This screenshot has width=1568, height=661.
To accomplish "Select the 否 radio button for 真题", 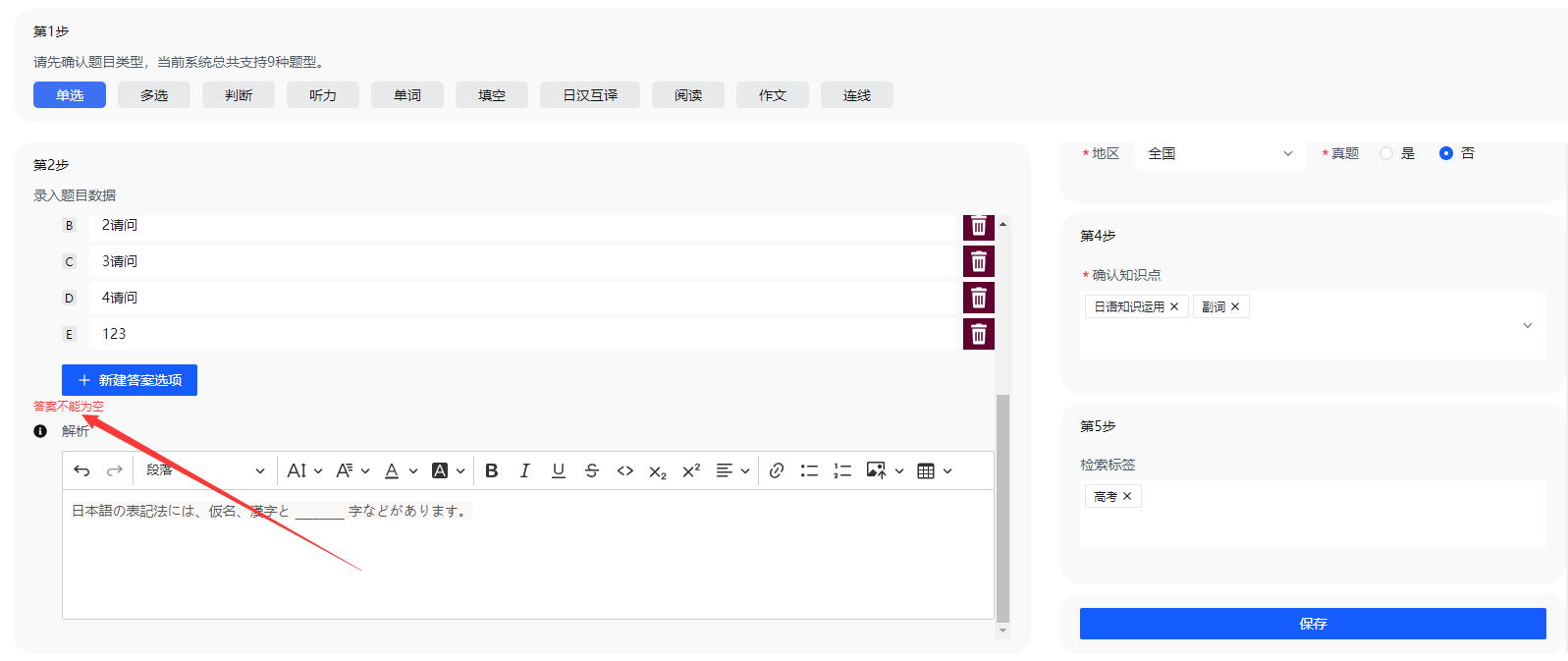I will tap(1445, 153).
